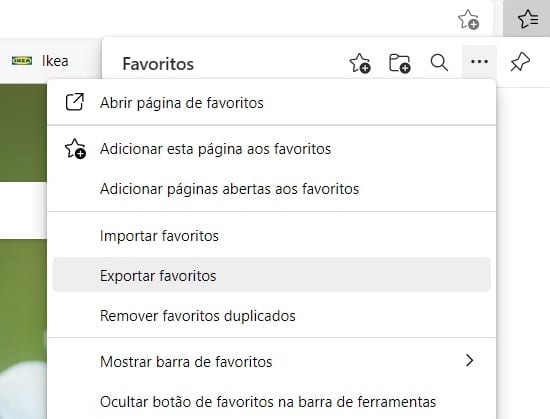Click the add-to-favorites star in address bar
This screenshot has width=550, height=419.
(x=469, y=19)
